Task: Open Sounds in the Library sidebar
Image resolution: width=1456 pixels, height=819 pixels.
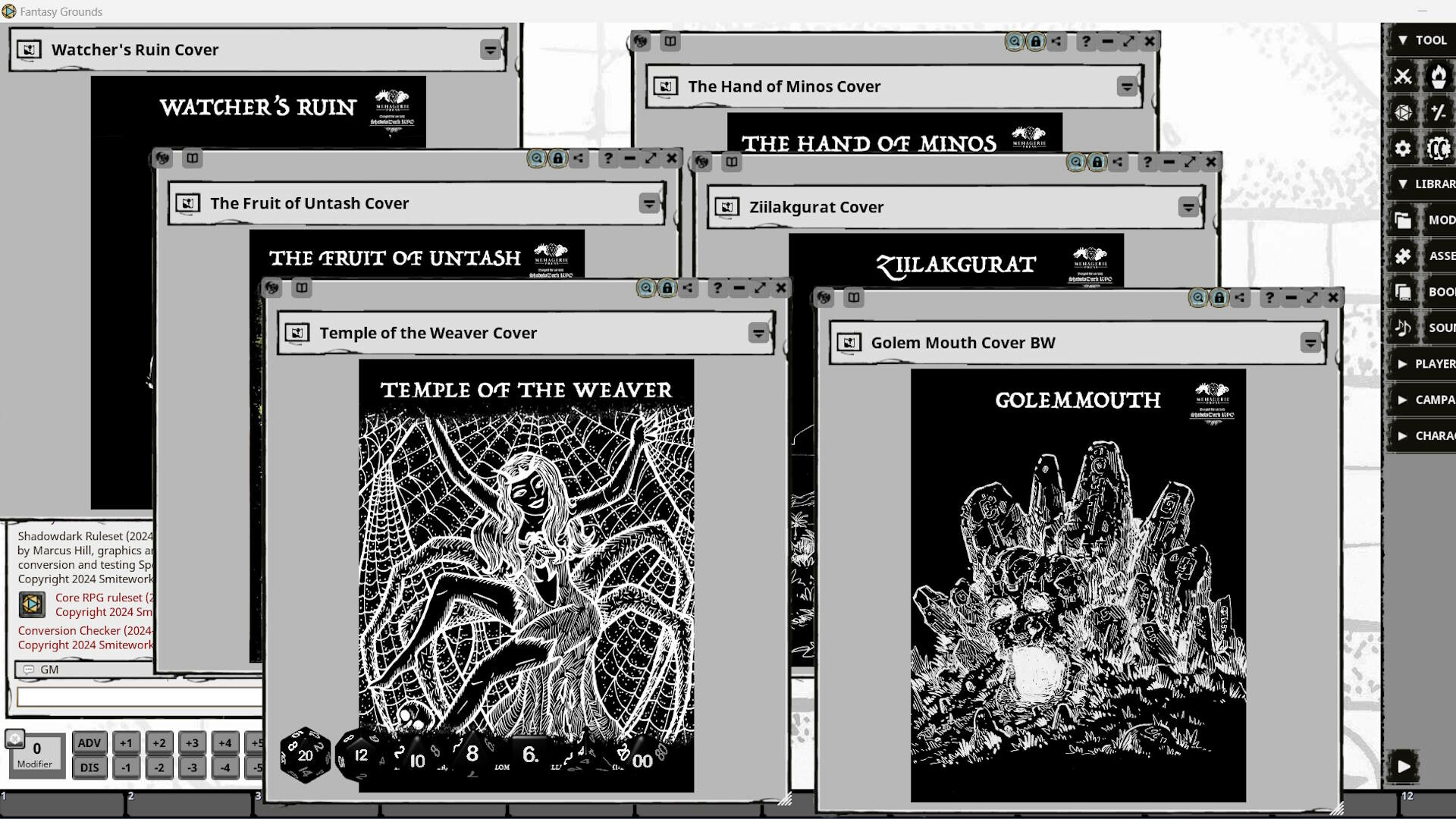Action: click(1403, 327)
